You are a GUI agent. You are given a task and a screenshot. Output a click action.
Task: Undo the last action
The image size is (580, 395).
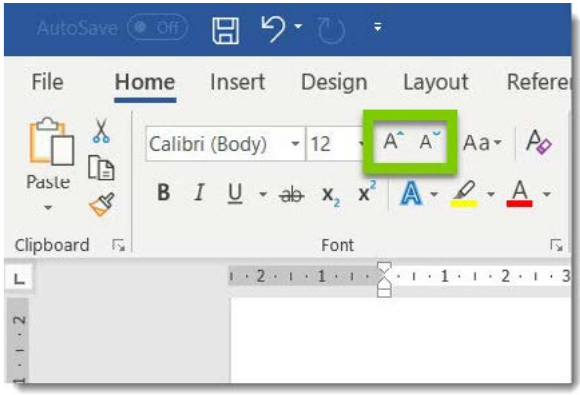[x=273, y=29]
